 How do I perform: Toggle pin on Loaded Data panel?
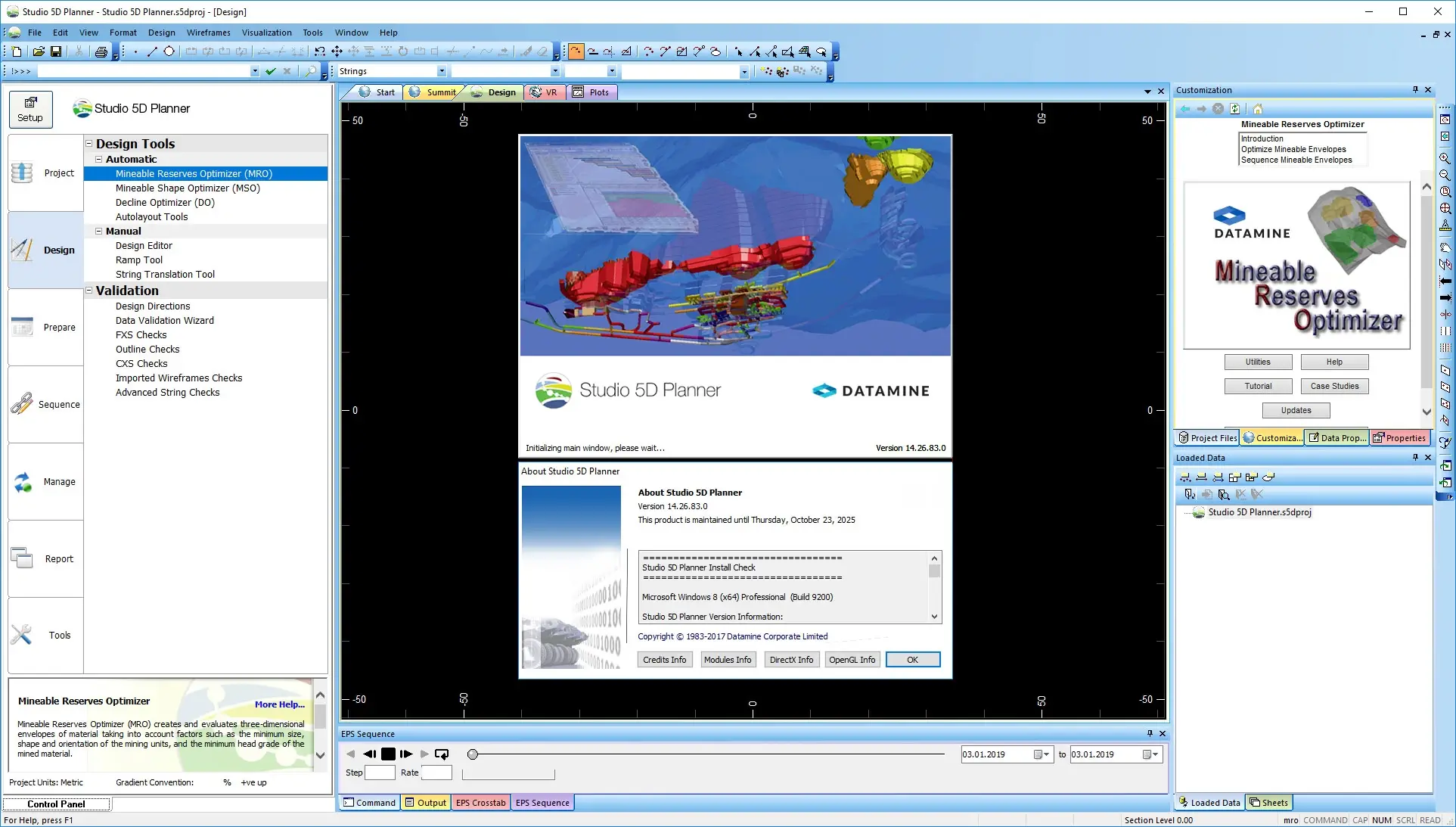[1415, 458]
